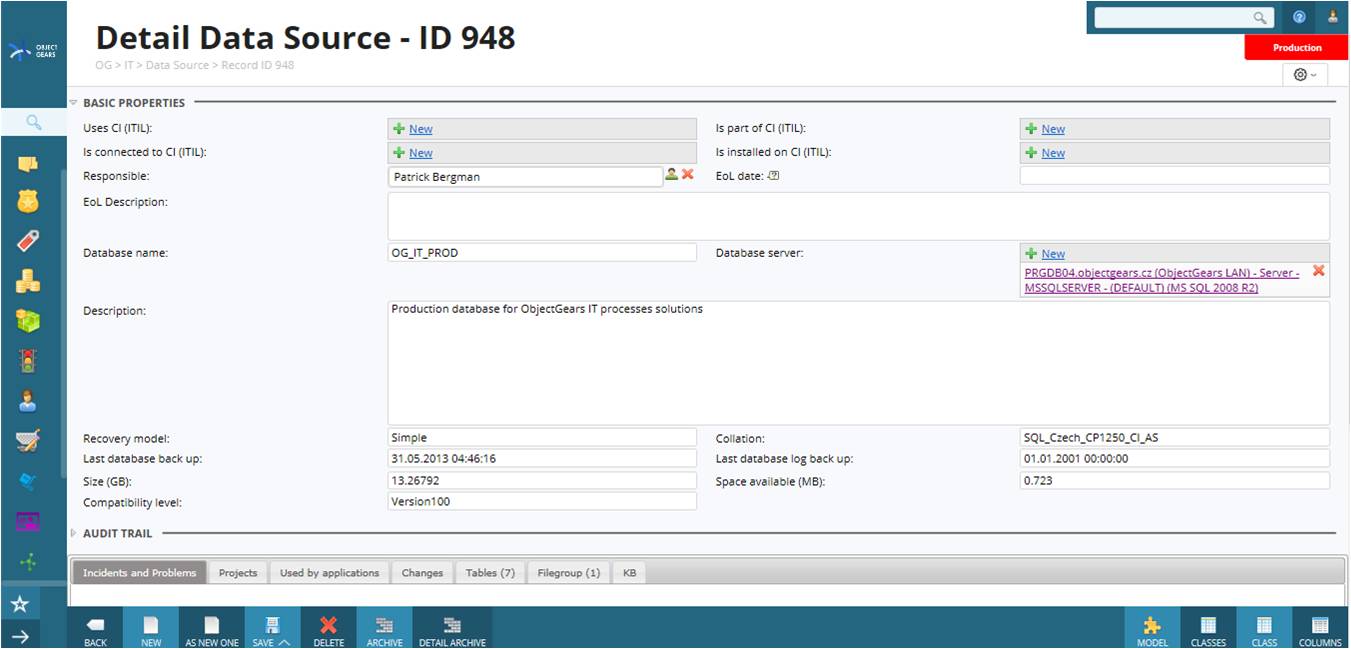Viewport: 1351px width, 649px height.
Task: Open the person sidebar icon
Action: click(28, 401)
